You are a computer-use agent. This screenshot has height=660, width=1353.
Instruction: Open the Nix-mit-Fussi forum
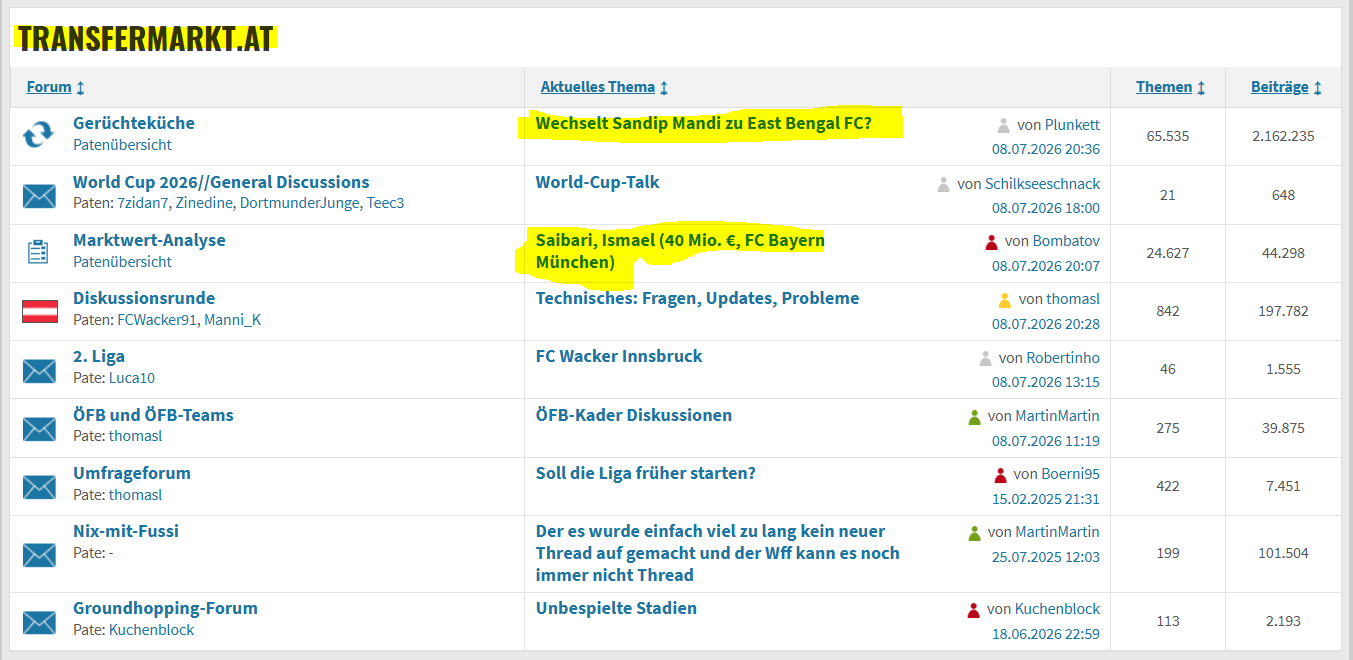point(126,531)
